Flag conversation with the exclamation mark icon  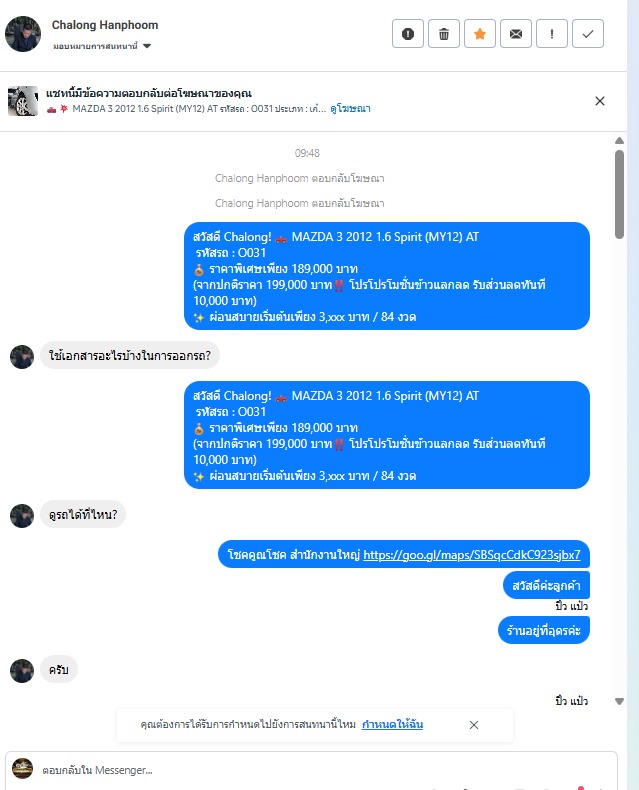point(552,34)
